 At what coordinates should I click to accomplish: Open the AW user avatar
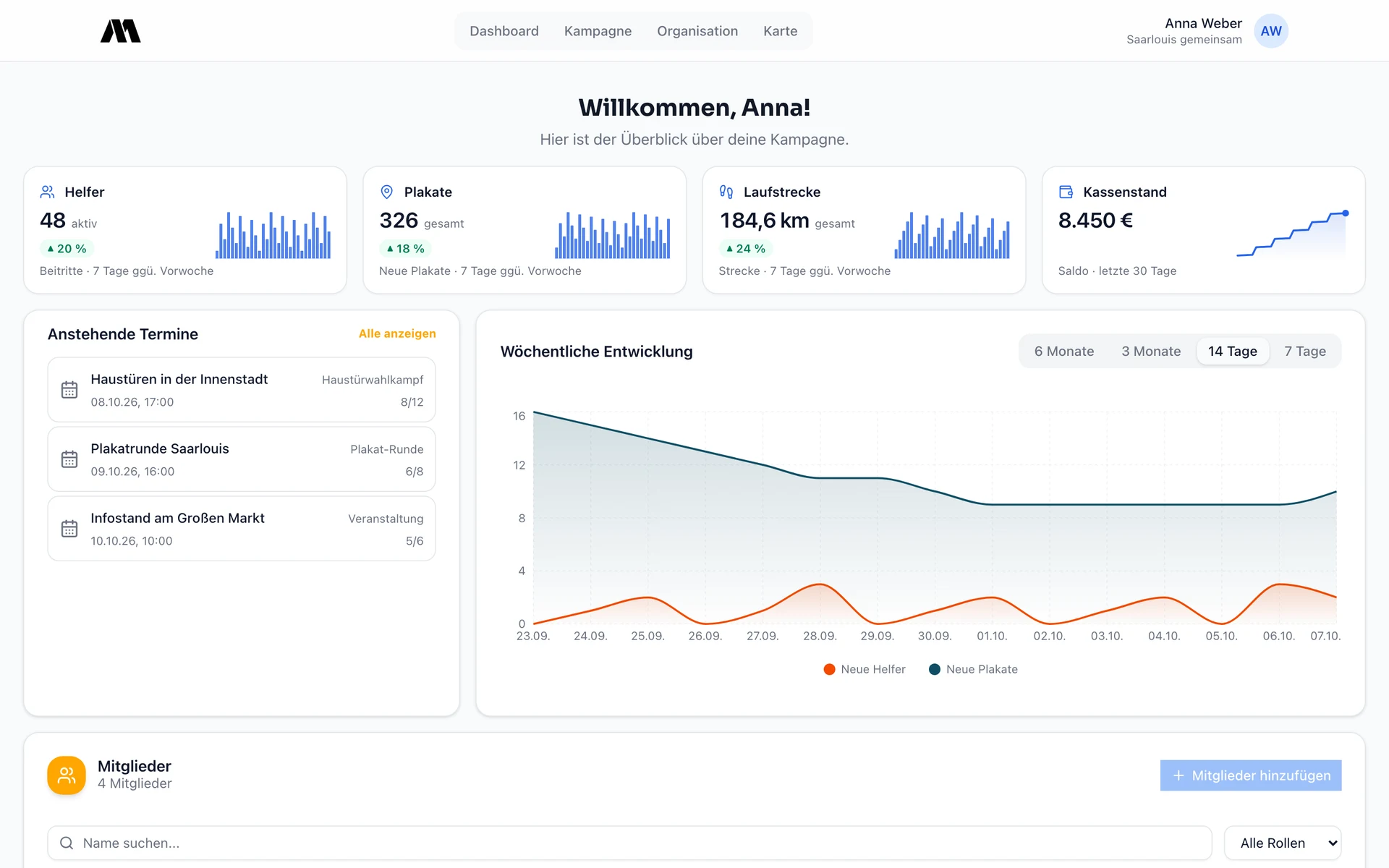pos(1270,31)
